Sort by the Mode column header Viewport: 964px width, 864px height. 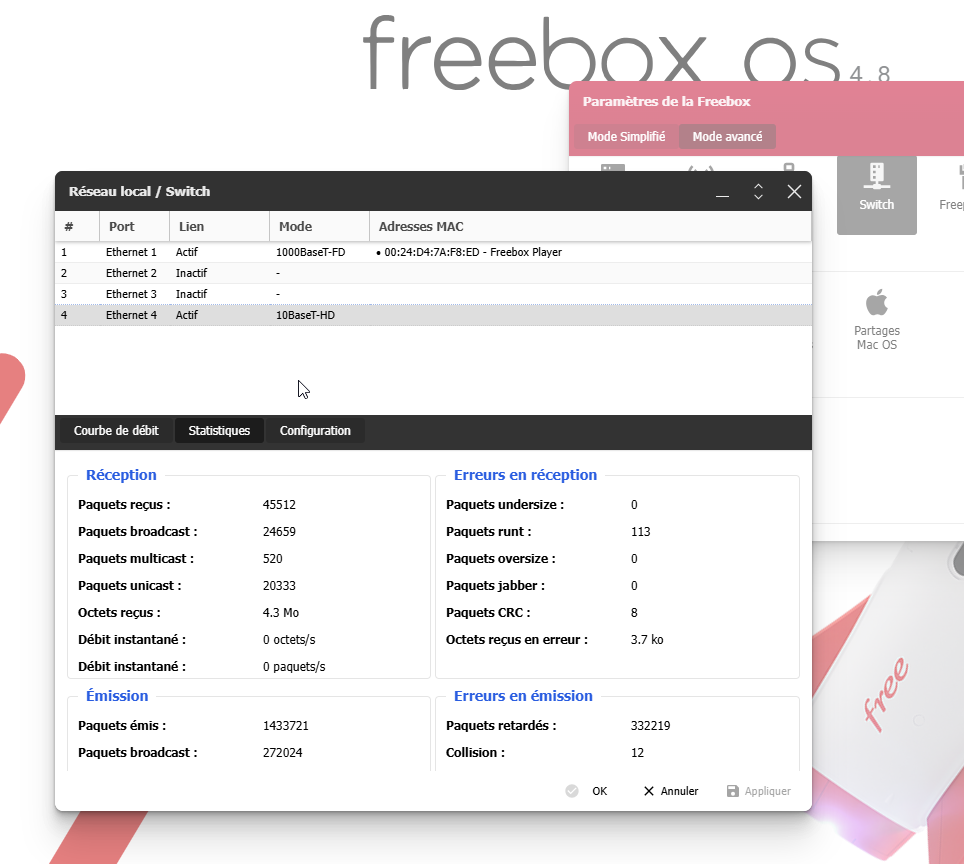296,227
